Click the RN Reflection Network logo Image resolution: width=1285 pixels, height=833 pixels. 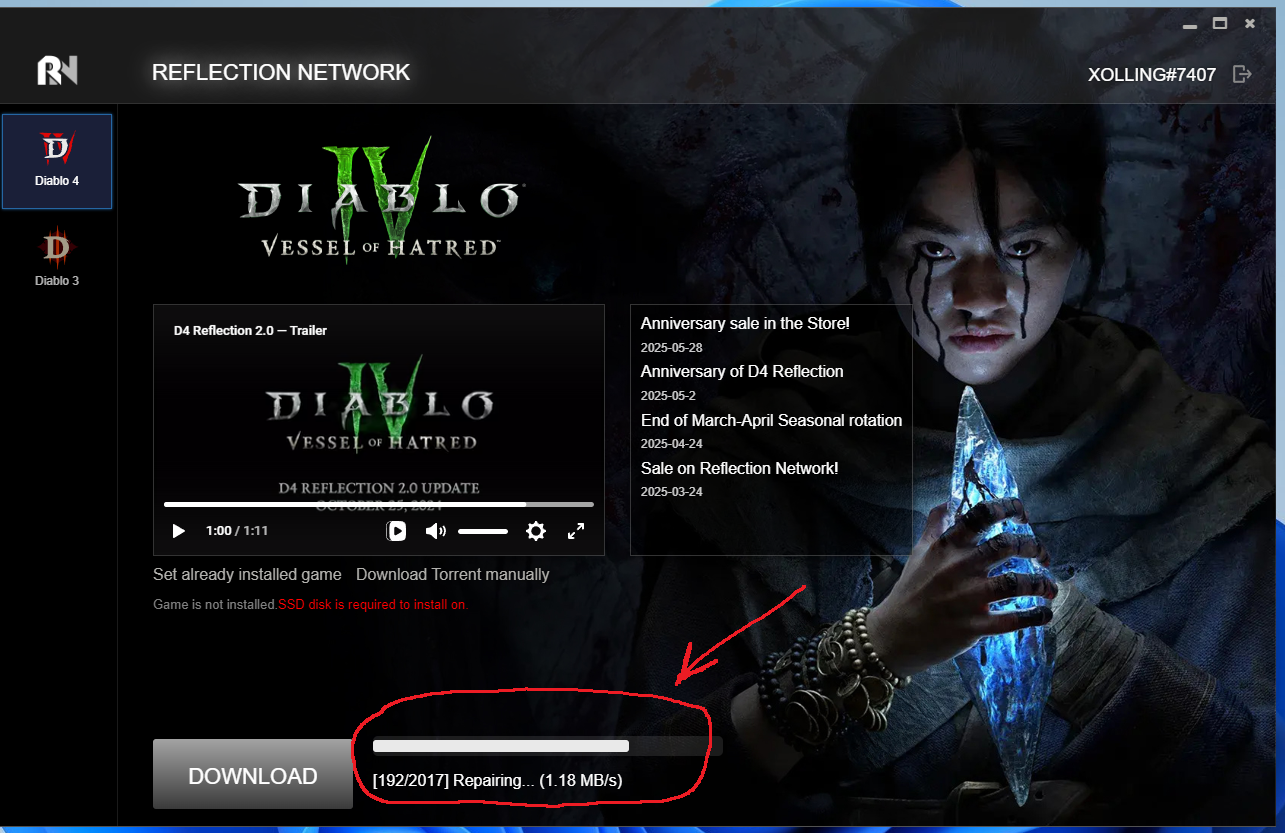[57, 70]
